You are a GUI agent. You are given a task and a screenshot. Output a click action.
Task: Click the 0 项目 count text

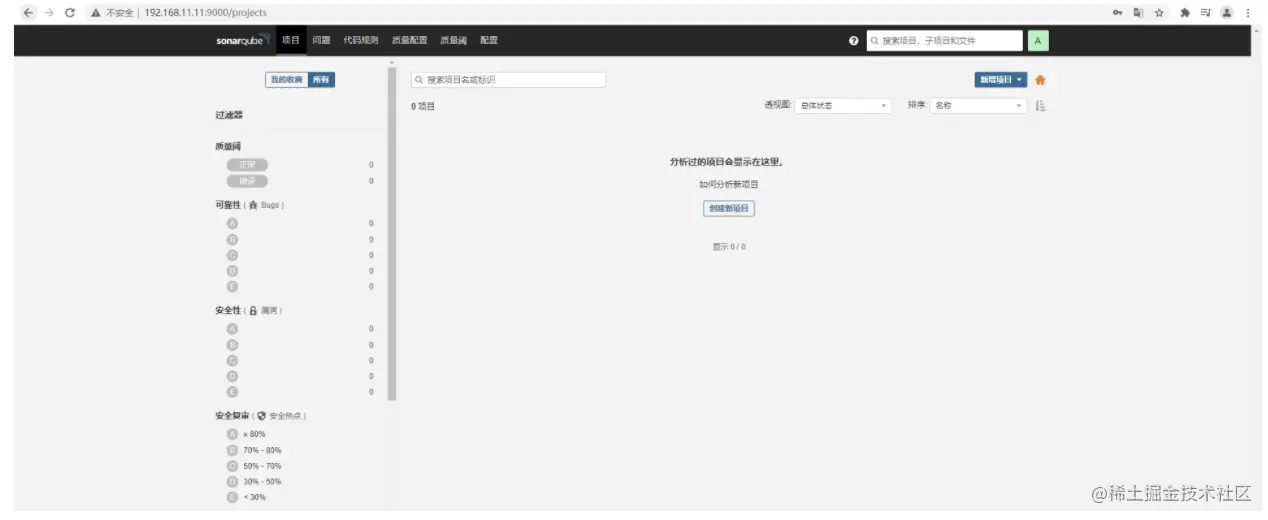tap(423, 106)
